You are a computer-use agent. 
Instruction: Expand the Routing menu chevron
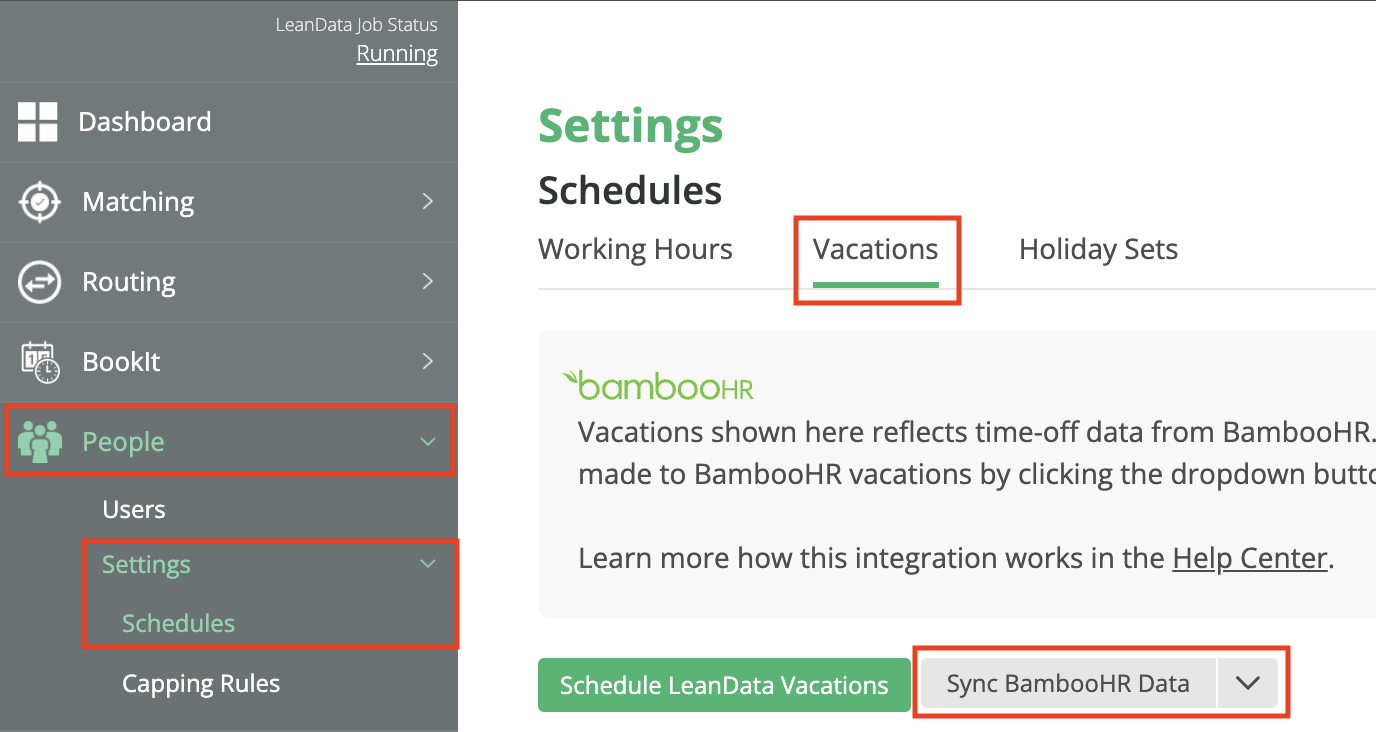[428, 282]
